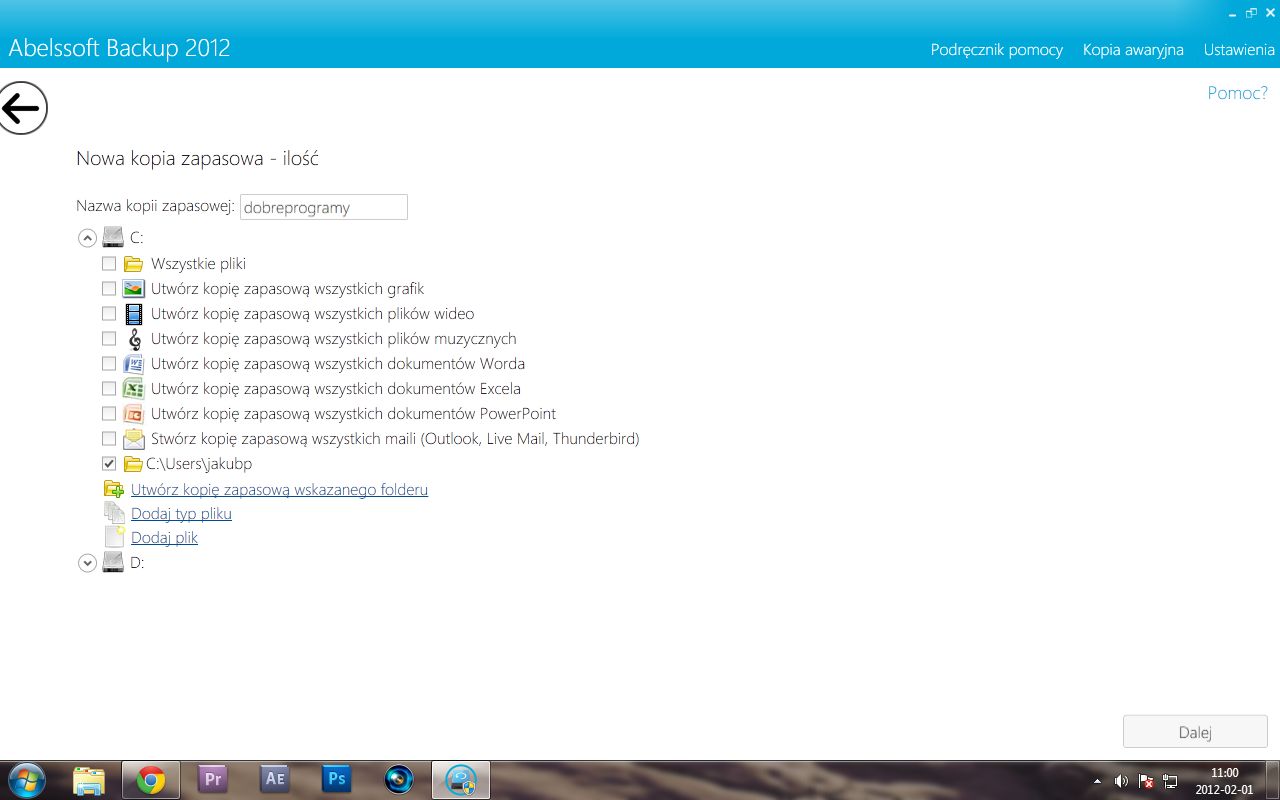1280x800 pixels.
Task: Click the Action Center flag tray icon
Action: click(1147, 781)
